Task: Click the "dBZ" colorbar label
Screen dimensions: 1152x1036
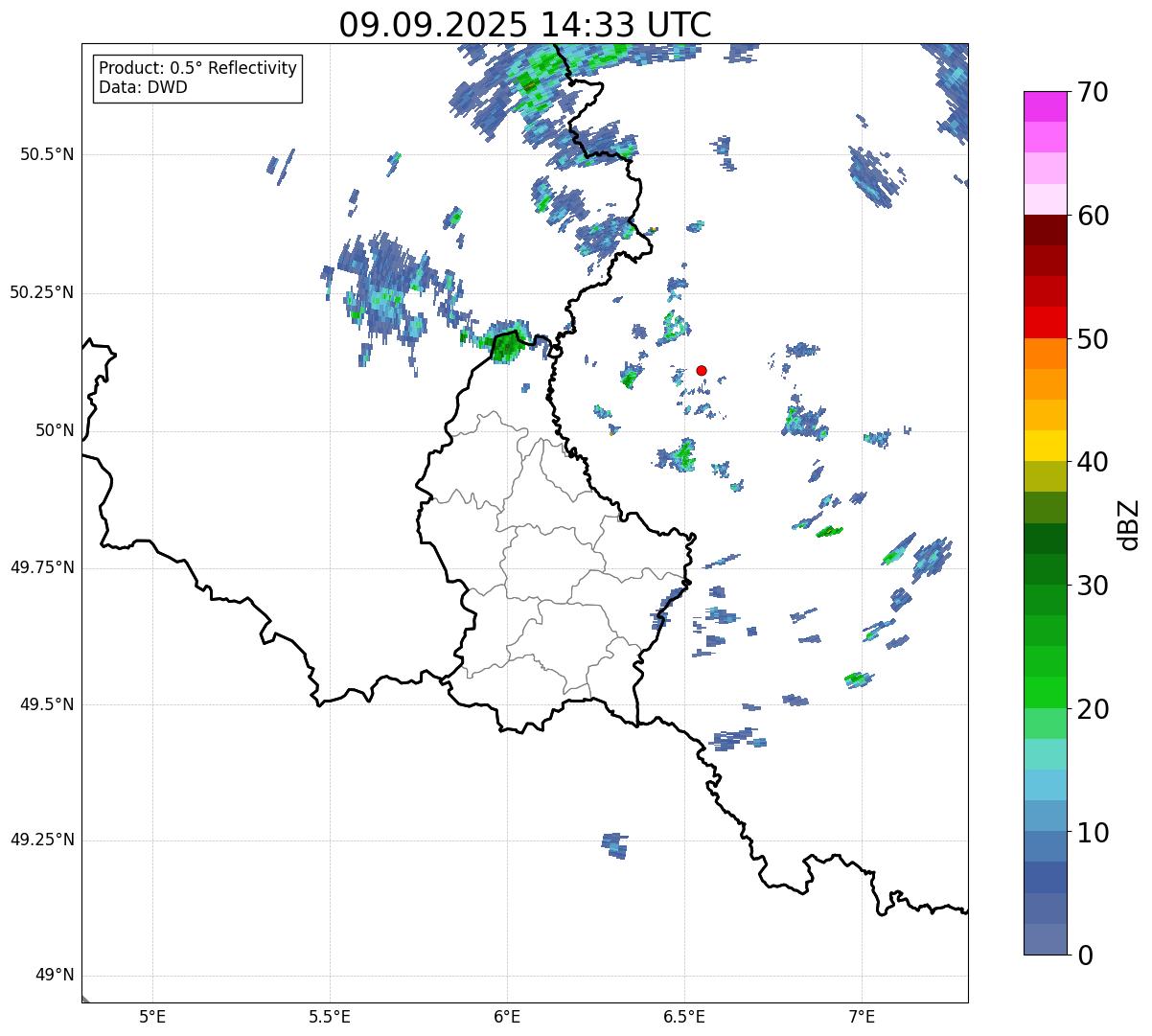Action: (1129, 523)
